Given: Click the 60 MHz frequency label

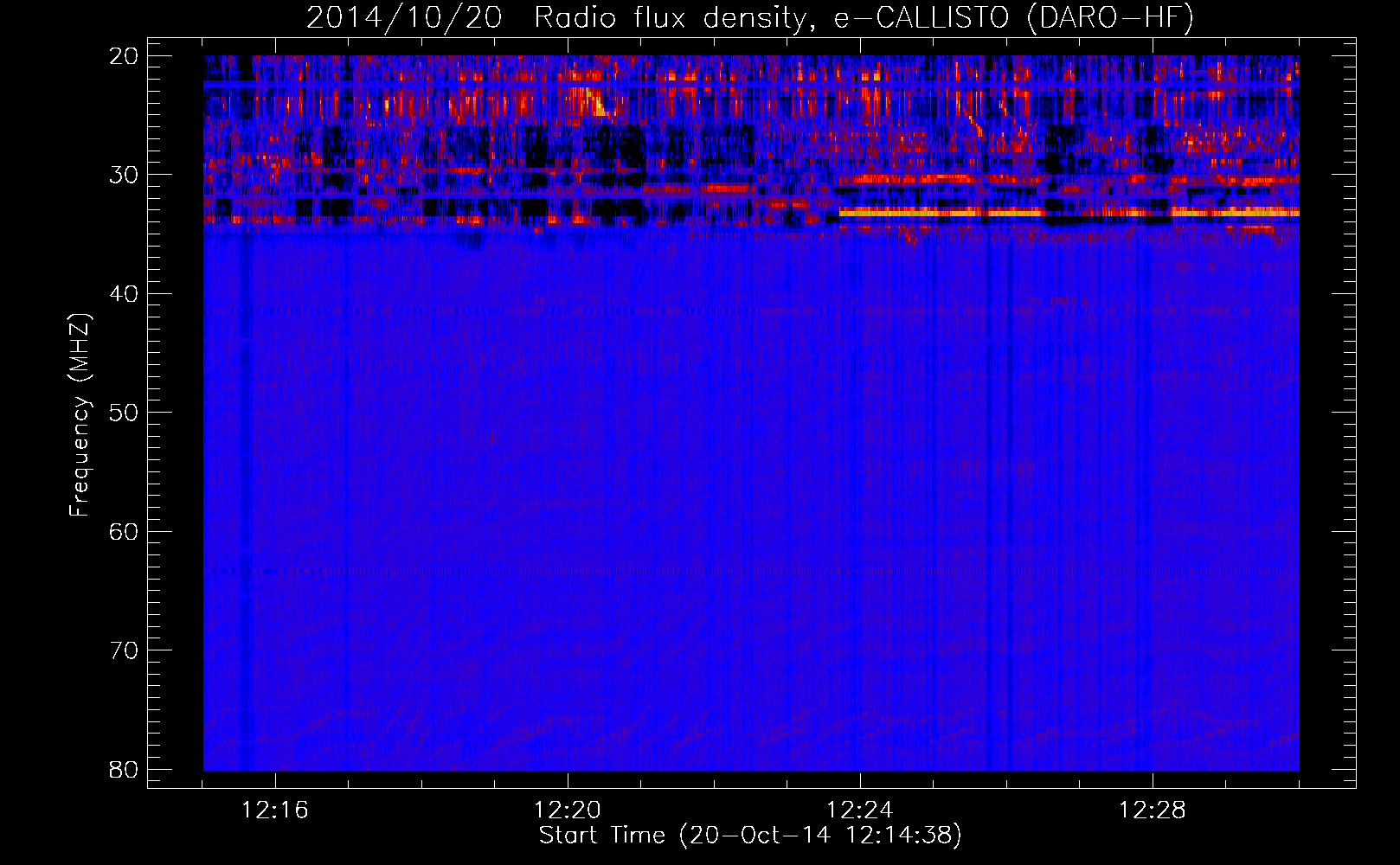Looking at the screenshot, I should (124, 531).
